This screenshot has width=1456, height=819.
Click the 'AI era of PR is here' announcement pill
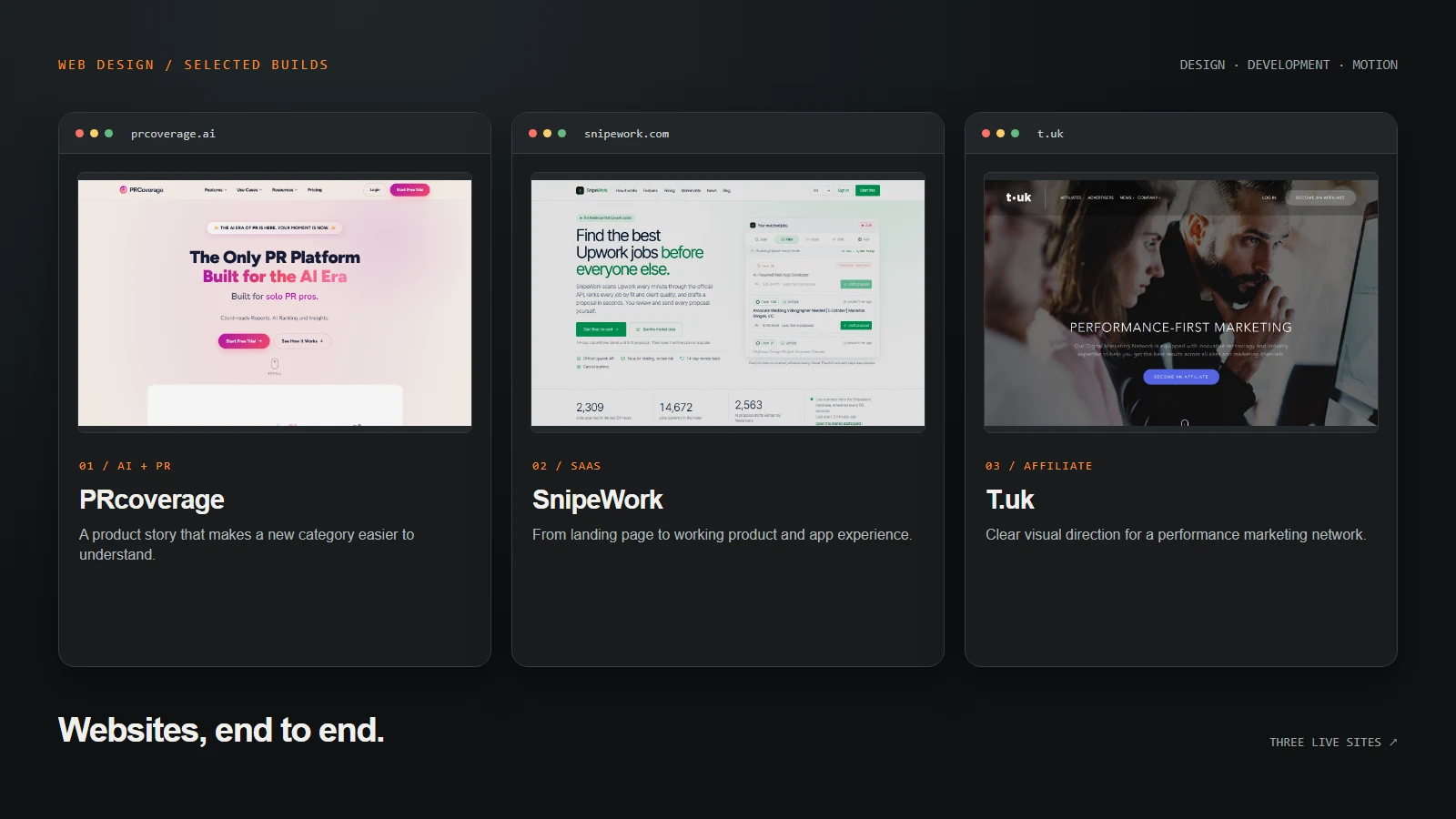click(275, 227)
